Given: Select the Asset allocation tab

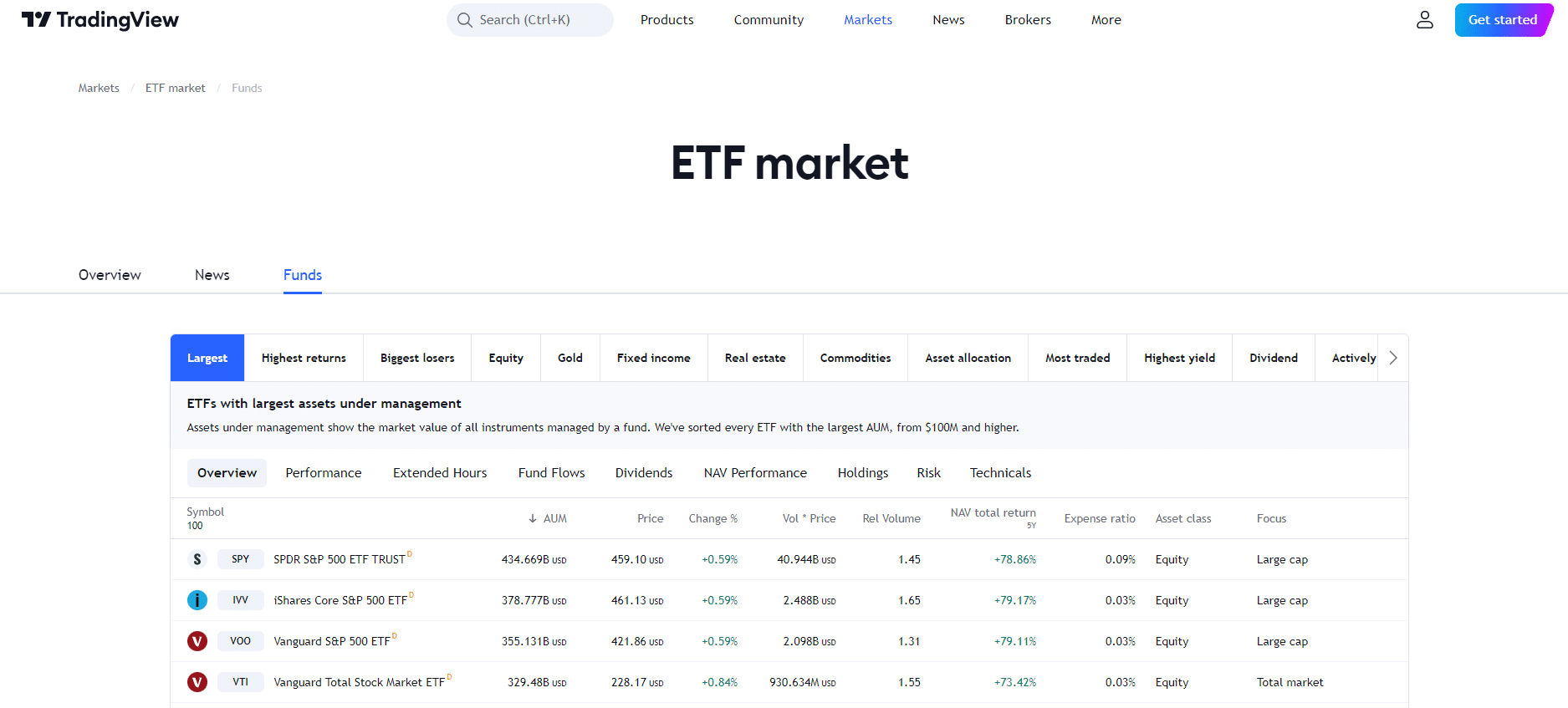Looking at the screenshot, I should tap(968, 358).
